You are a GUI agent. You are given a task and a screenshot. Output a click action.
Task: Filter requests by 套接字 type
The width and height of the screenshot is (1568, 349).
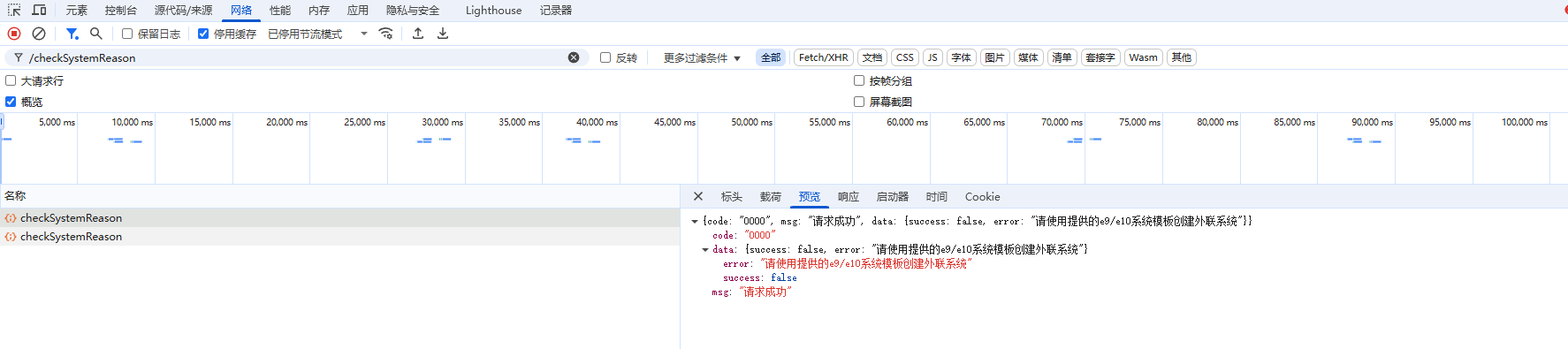1100,57
